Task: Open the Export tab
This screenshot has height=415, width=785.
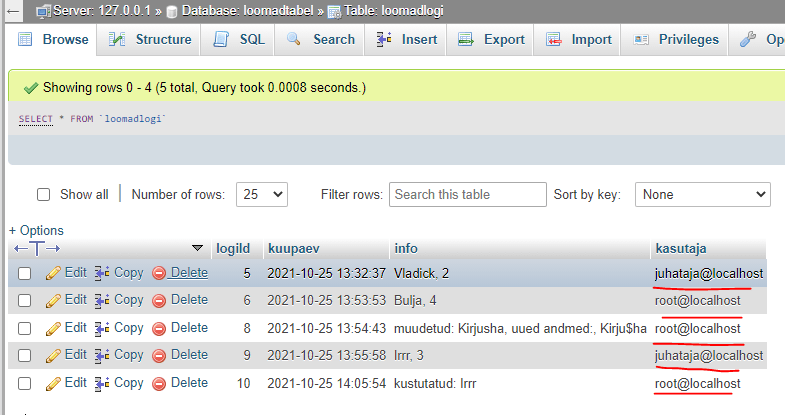Action: pyautogui.click(x=491, y=40)
